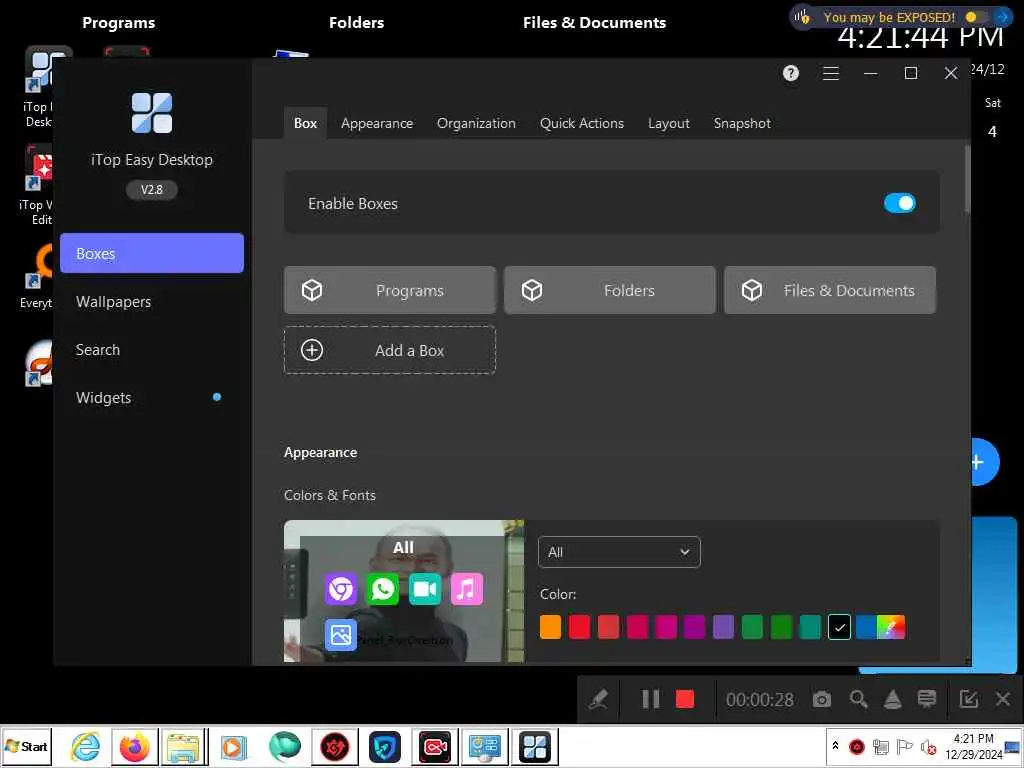This screenshot has width=1024, height=768.
Task: Open the Programs box button
Action: click(390, 290)
